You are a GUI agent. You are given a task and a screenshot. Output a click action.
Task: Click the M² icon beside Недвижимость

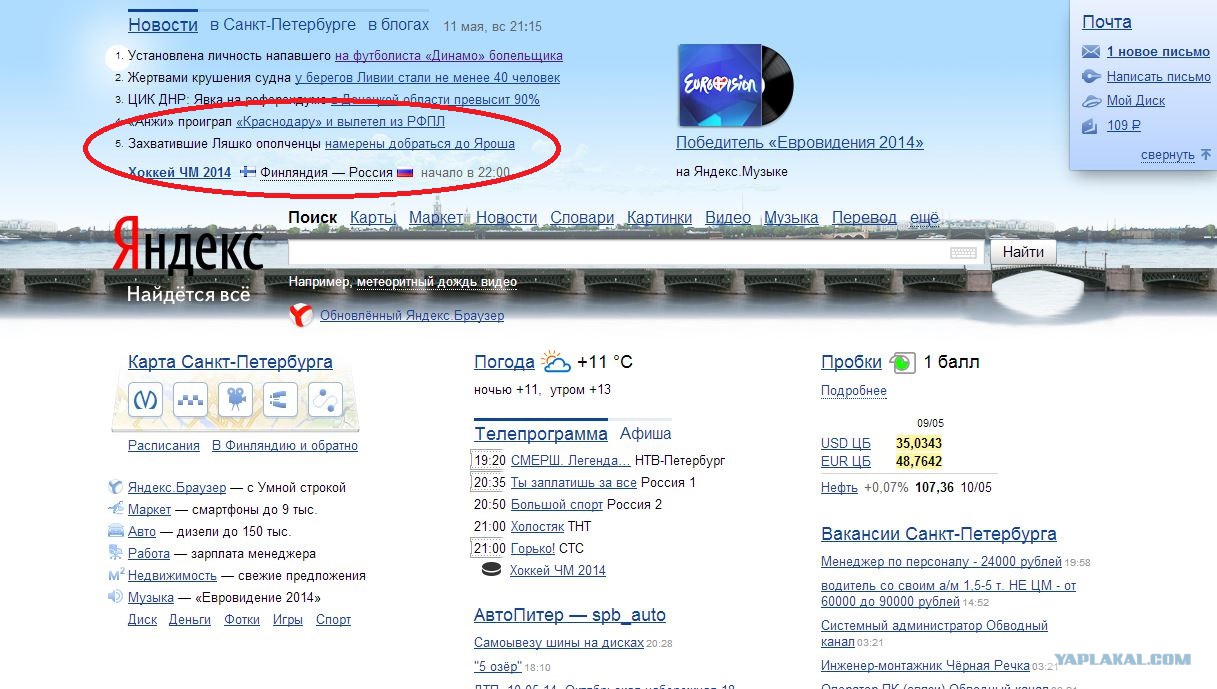click(x=116, y=575)
